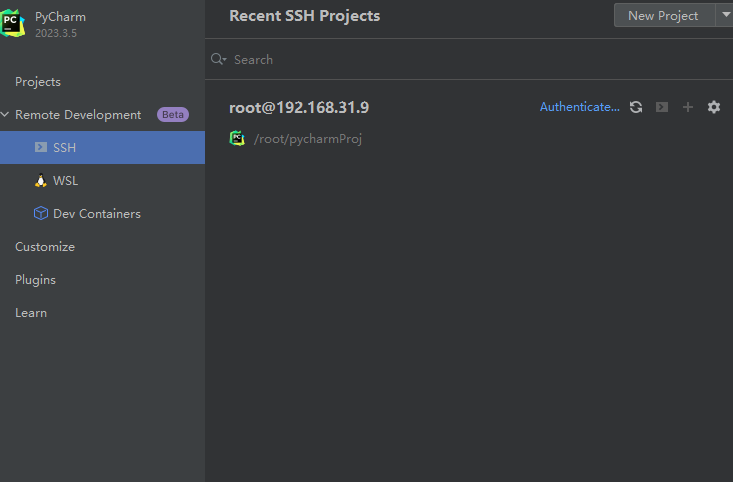Image resolution: width=733 pixels, height=482 pixels.
Task: Click the refresh icon beside Authenticate
Action: point(636,107)
